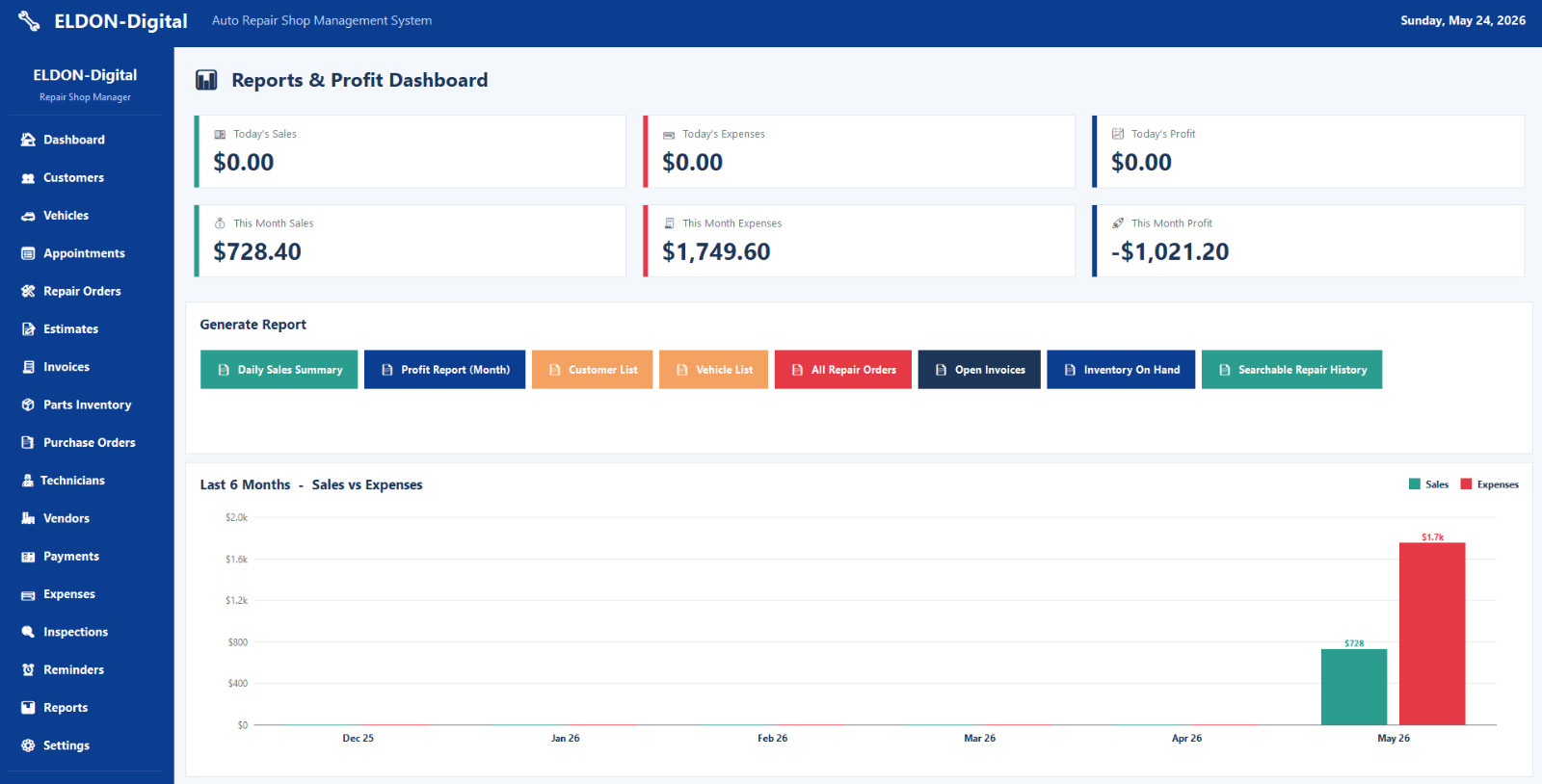This screenshot has height=784, width=1542.
Task: Open the Customer List report
Action: pyautogui.click(x=592, y=370)
